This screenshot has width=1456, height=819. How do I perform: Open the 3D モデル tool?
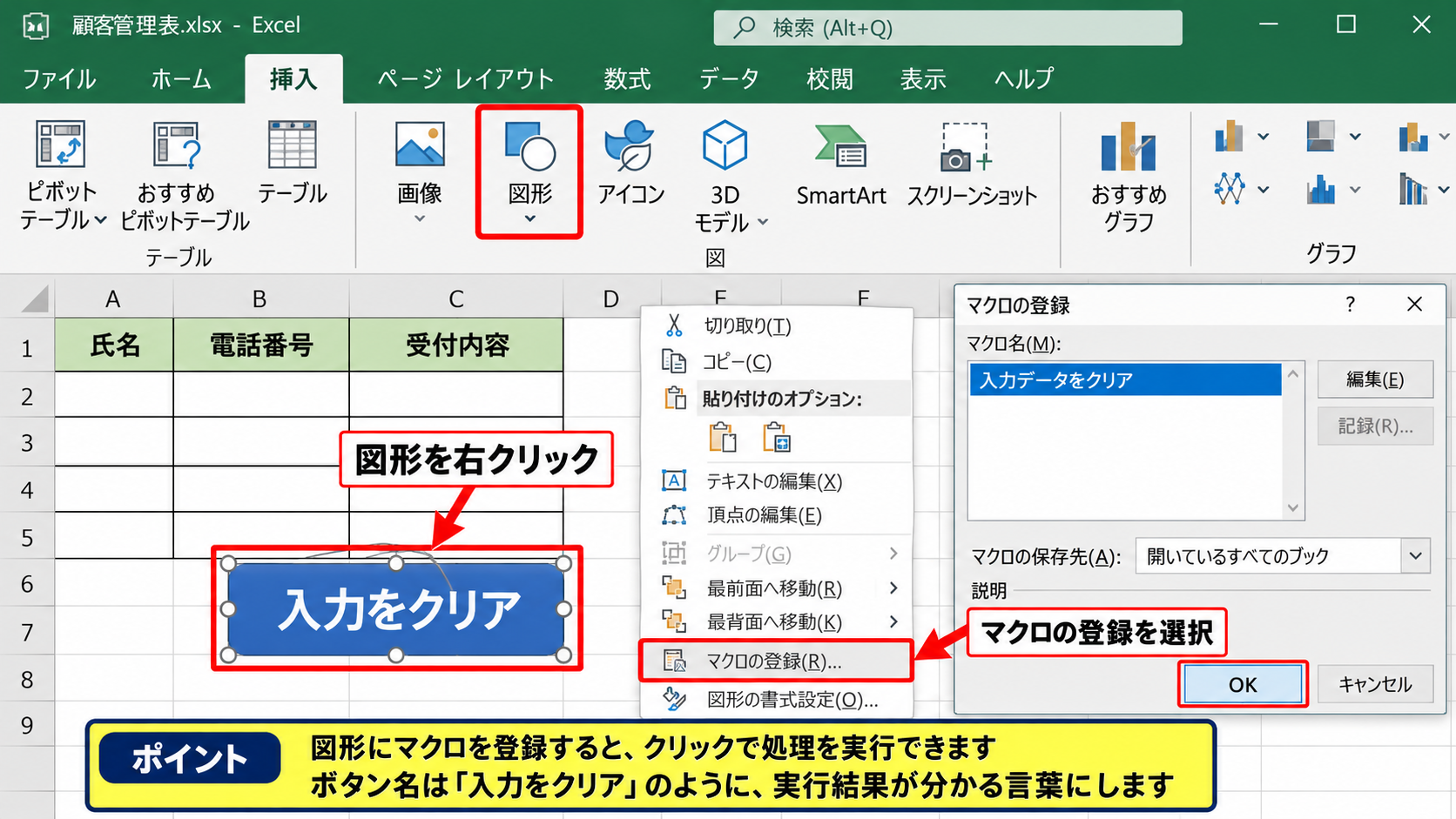pyautogui.click(x=730, y=176)
